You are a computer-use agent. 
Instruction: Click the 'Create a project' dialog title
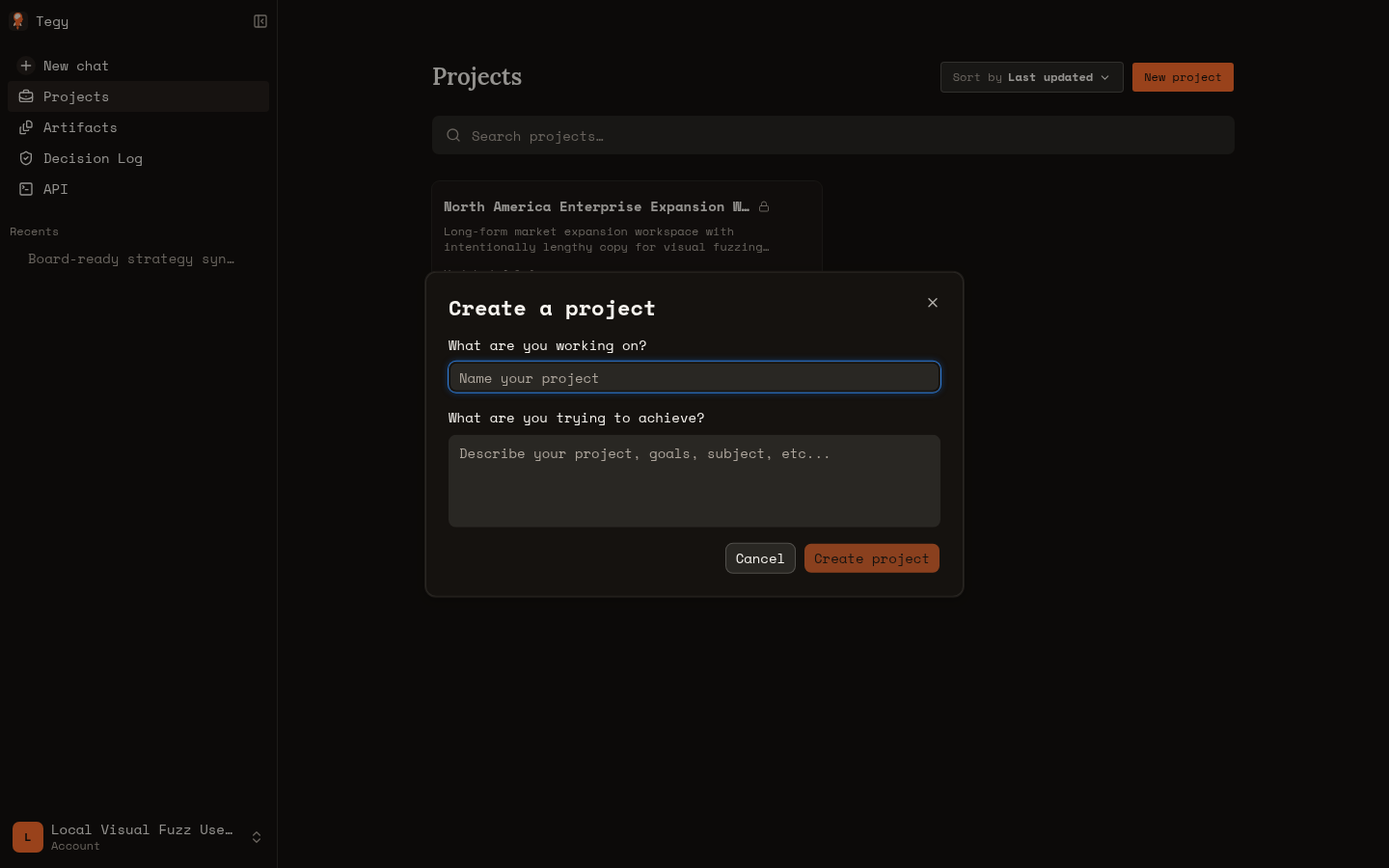[x=552, y=309]
